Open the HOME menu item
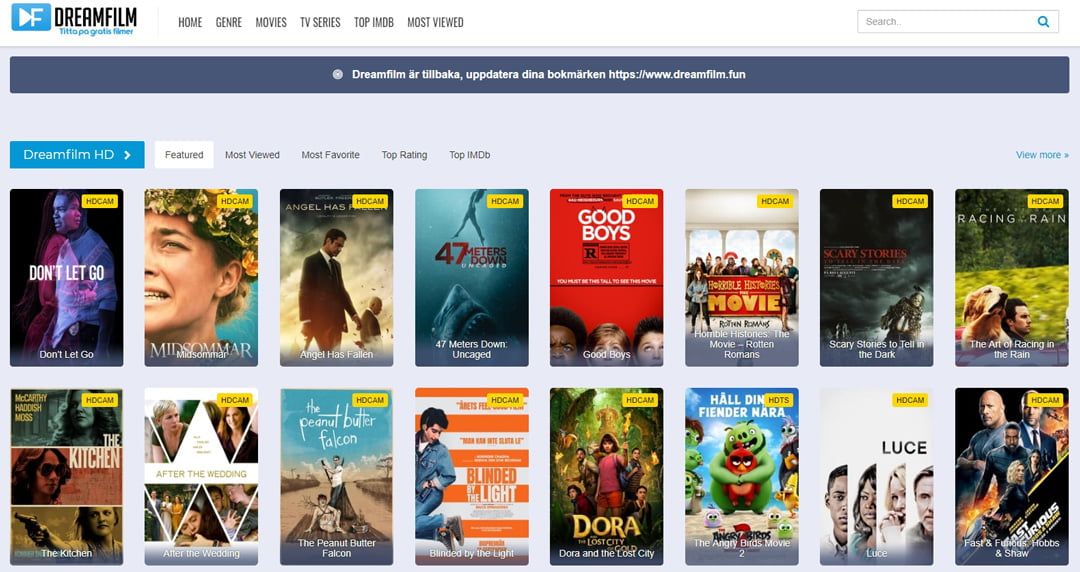Viewport: 1080px width, 572px height. [x=190, y=23]
